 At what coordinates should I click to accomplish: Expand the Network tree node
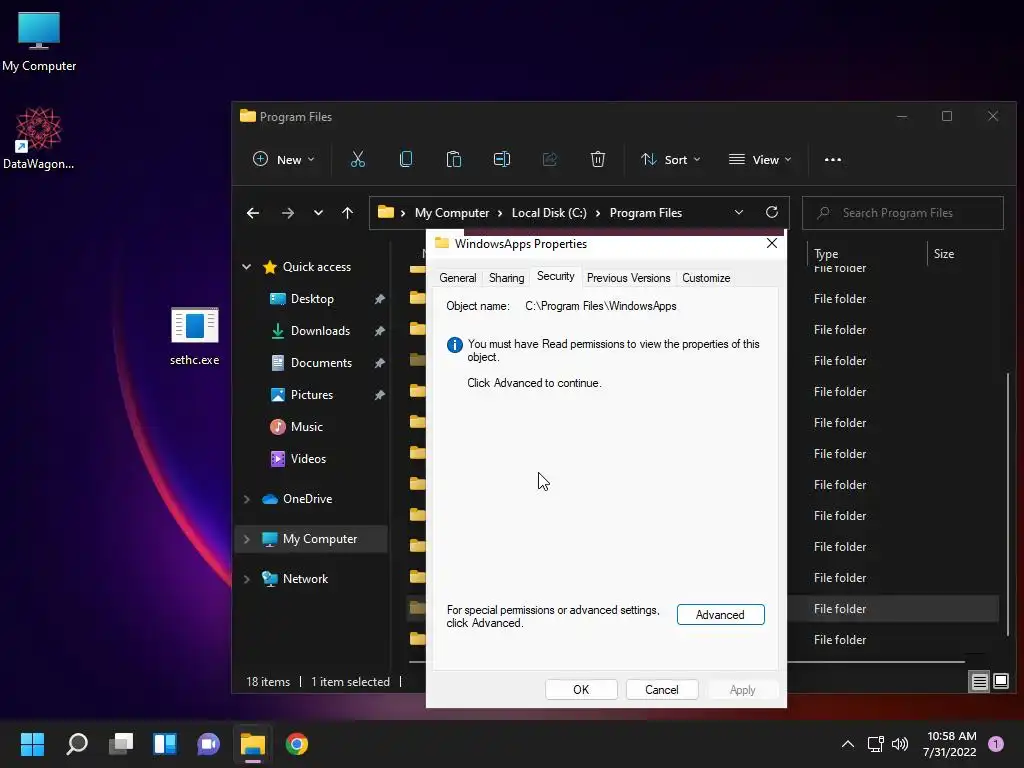point(247,579)
